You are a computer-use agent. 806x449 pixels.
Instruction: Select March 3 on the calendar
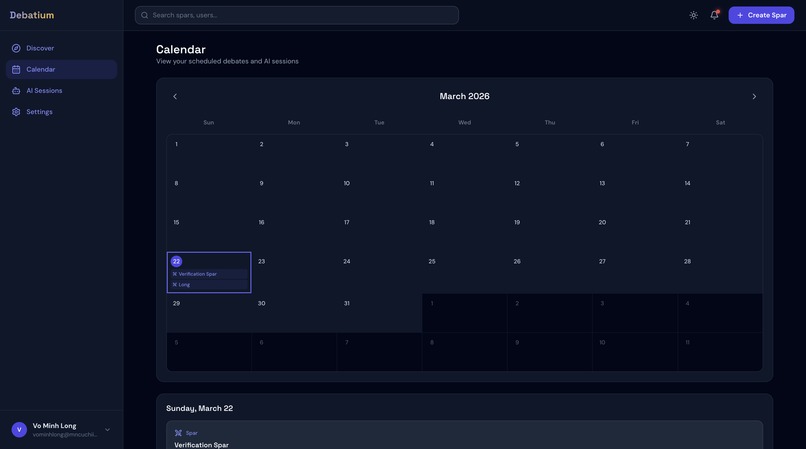[379, 154]
